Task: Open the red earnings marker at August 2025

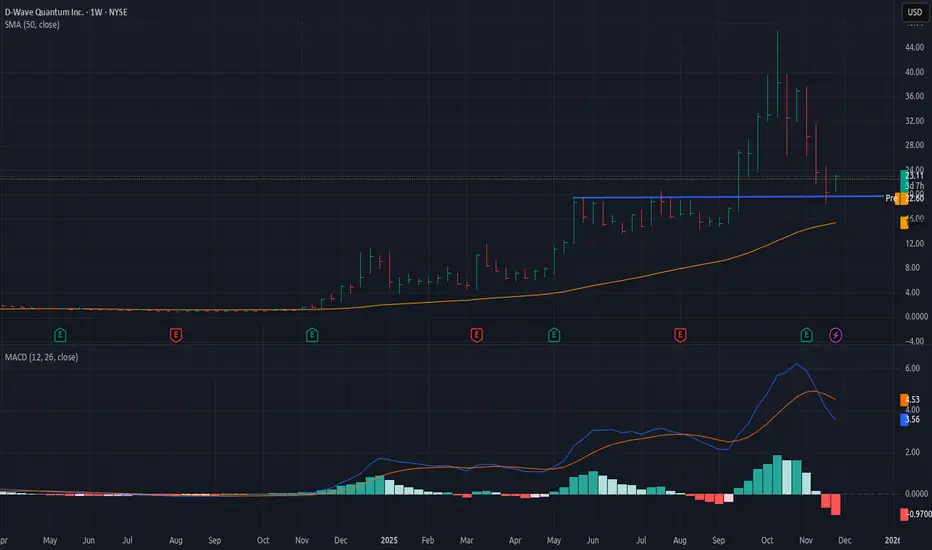Action: pos(681,335)
